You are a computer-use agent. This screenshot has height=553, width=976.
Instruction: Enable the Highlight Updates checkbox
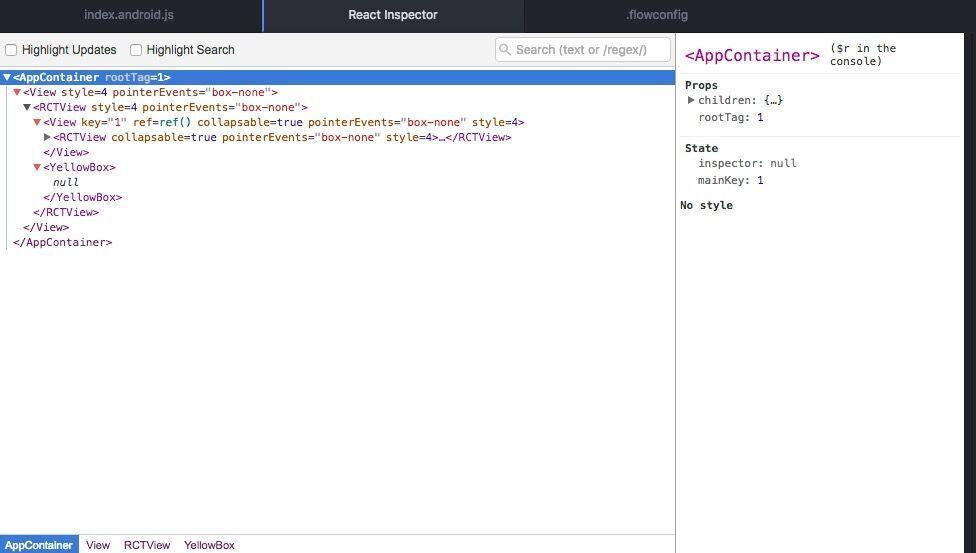click(11, 50)
